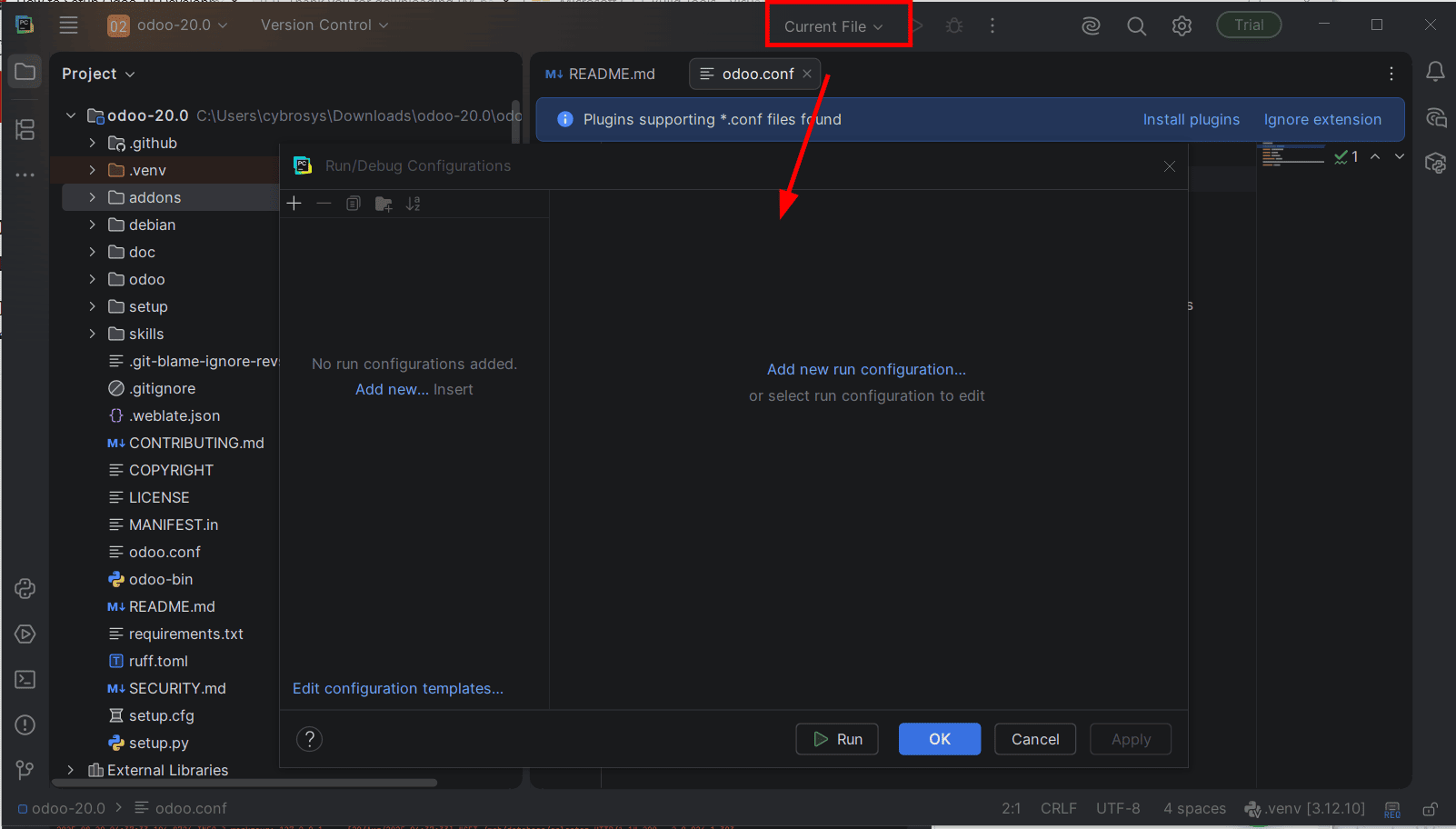Click Add new... link in left pane

point(392,389)
